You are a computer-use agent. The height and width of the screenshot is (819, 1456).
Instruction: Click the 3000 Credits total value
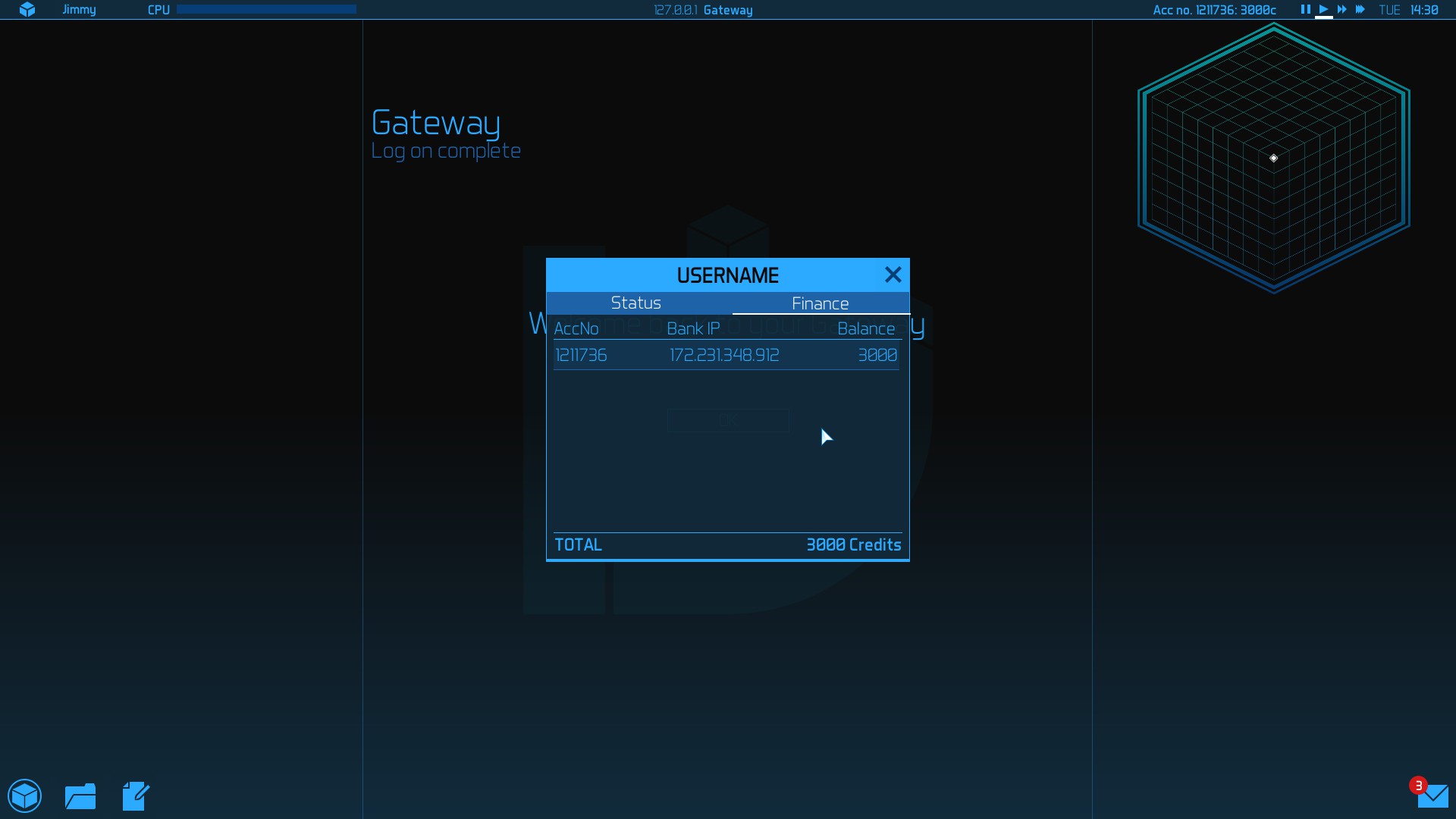854,544
